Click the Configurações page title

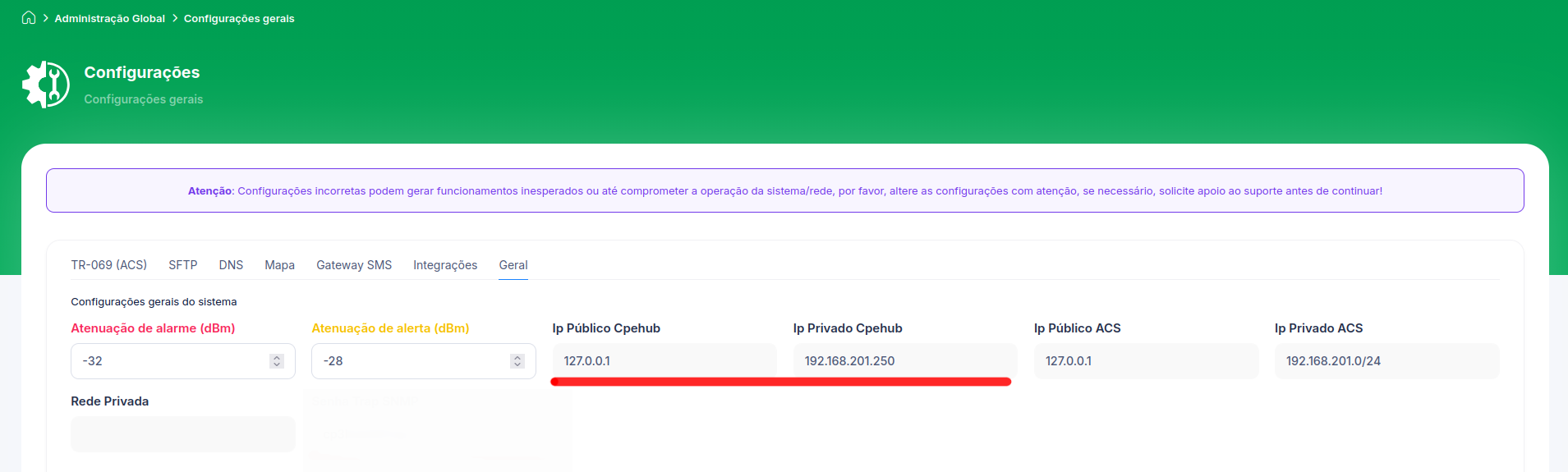pyautogui.click(x=142, y=72)
